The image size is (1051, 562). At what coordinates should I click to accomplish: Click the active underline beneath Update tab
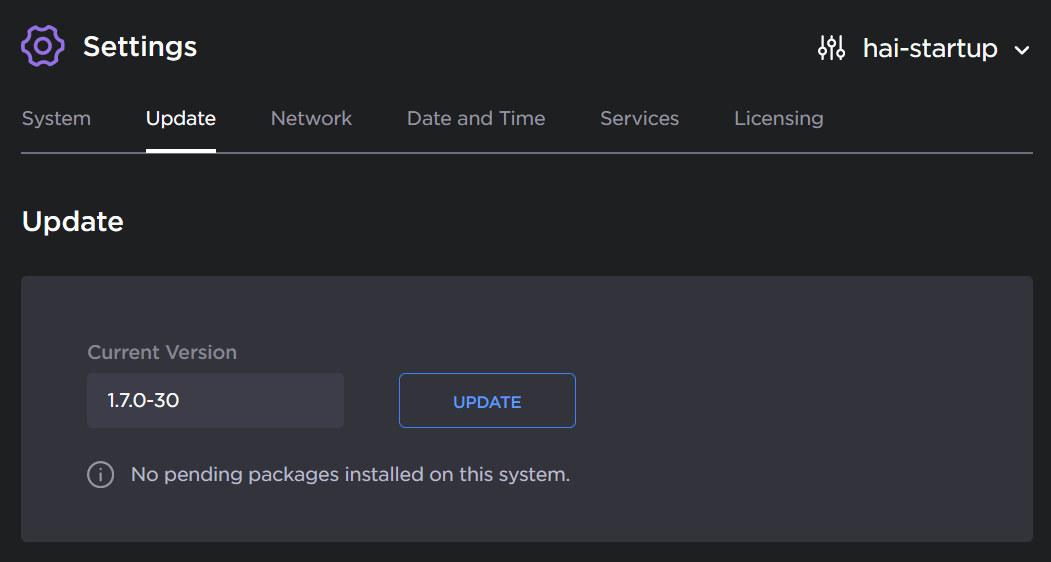pos(180,150)
